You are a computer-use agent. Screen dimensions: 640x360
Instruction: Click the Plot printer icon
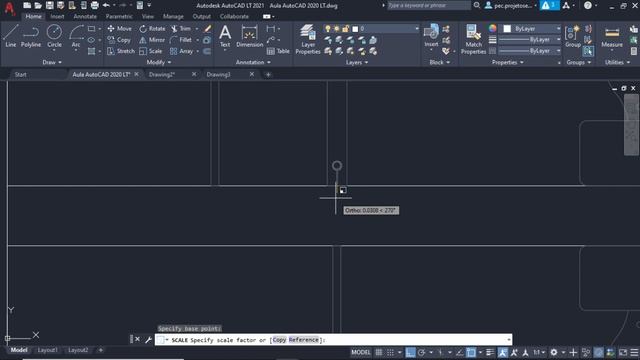point(95,5)
